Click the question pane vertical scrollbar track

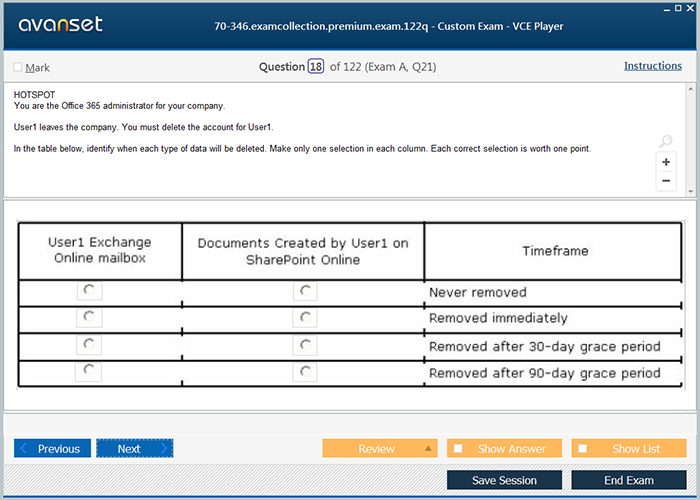pyautogui.click(x=691, y=141)
